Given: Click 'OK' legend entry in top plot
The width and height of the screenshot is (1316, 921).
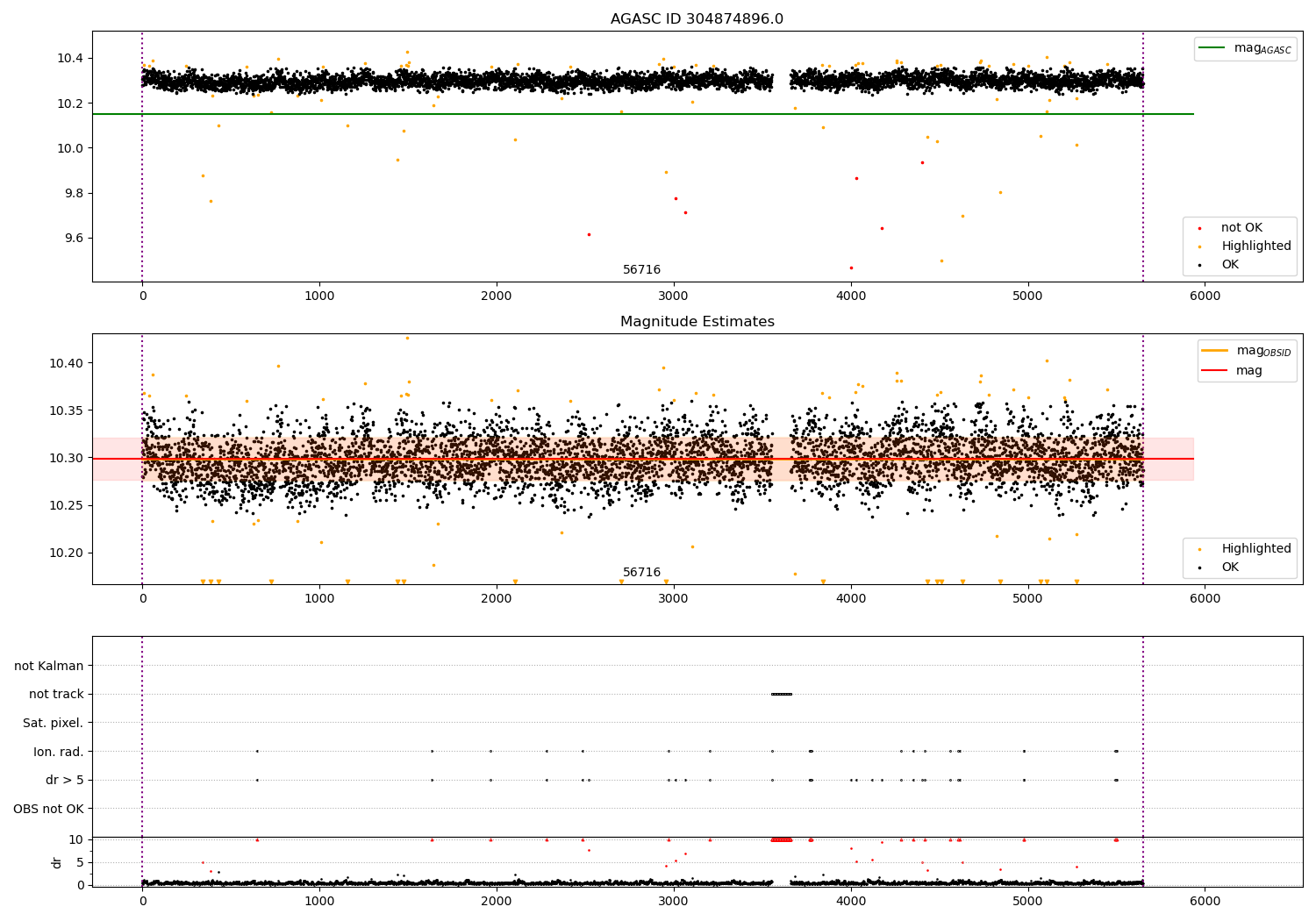Looking at the screenshot, I should coord(1230,265).
